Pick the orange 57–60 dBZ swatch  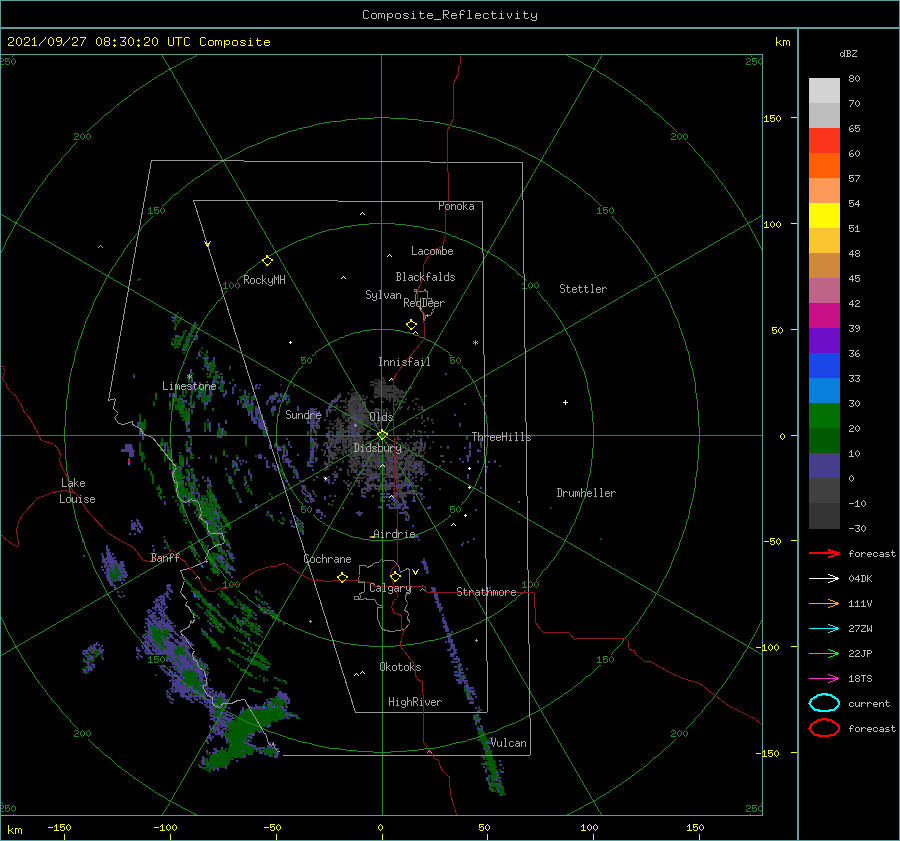point(824,166)
